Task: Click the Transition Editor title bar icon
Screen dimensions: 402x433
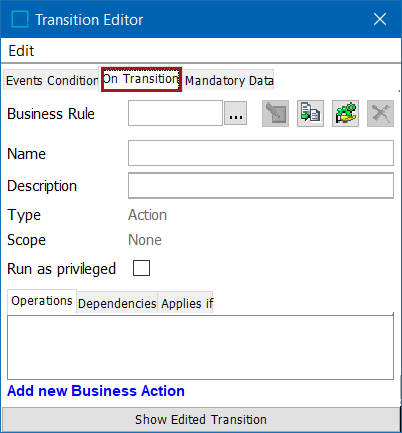Action: pos(20,19)
